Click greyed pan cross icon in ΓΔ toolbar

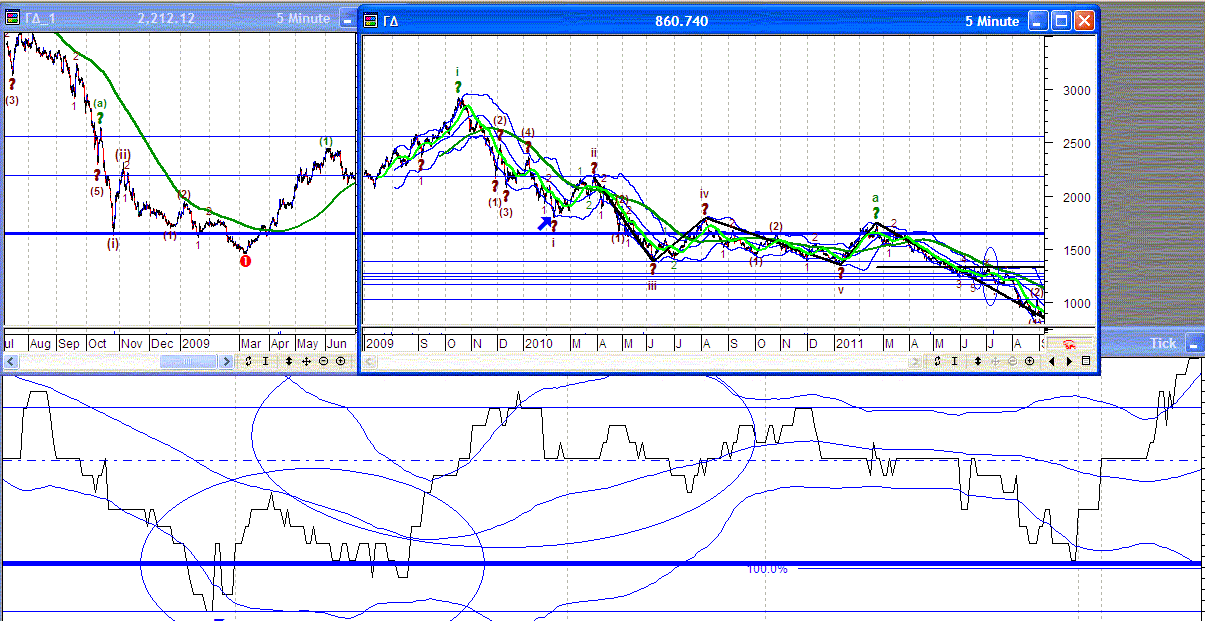pyautogui.click(x=995, y=360)
